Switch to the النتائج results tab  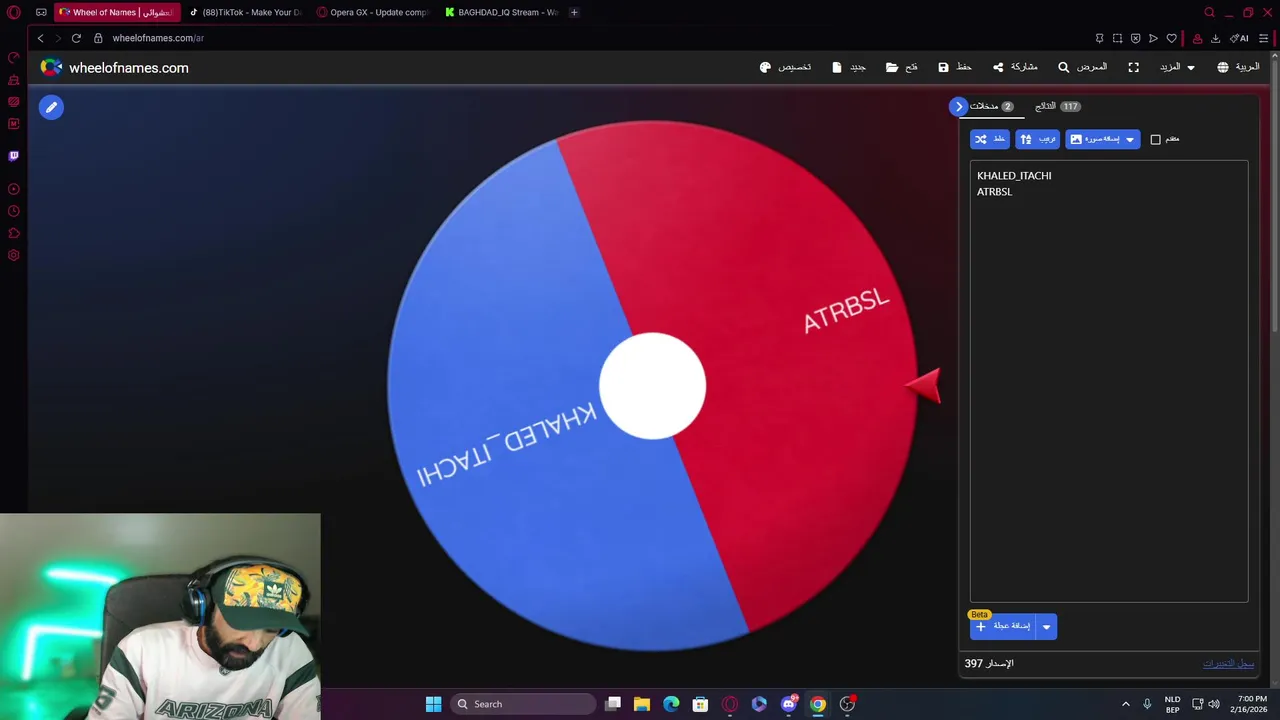1057,106
